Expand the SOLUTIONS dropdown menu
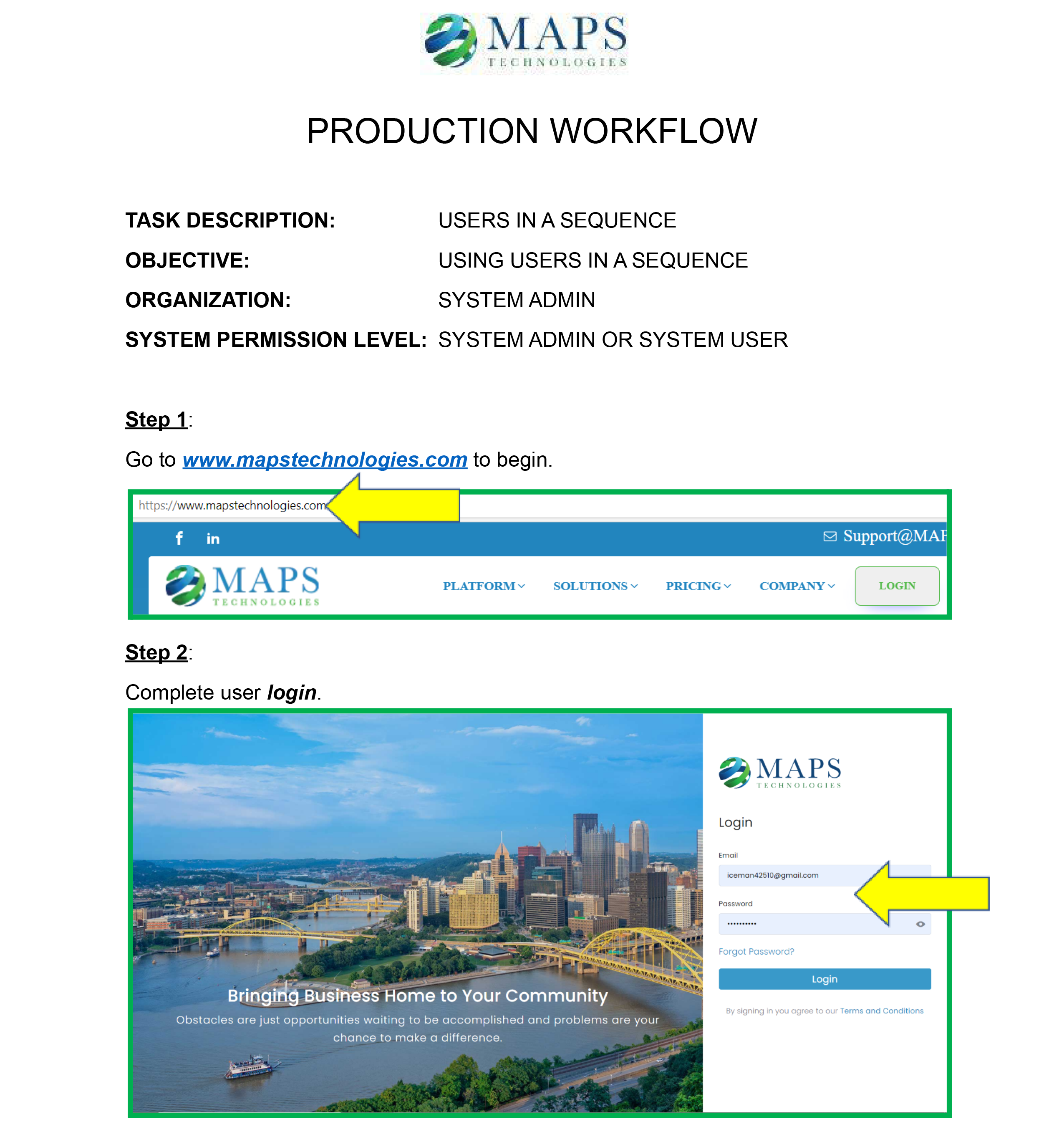 (x=595, y=586)
